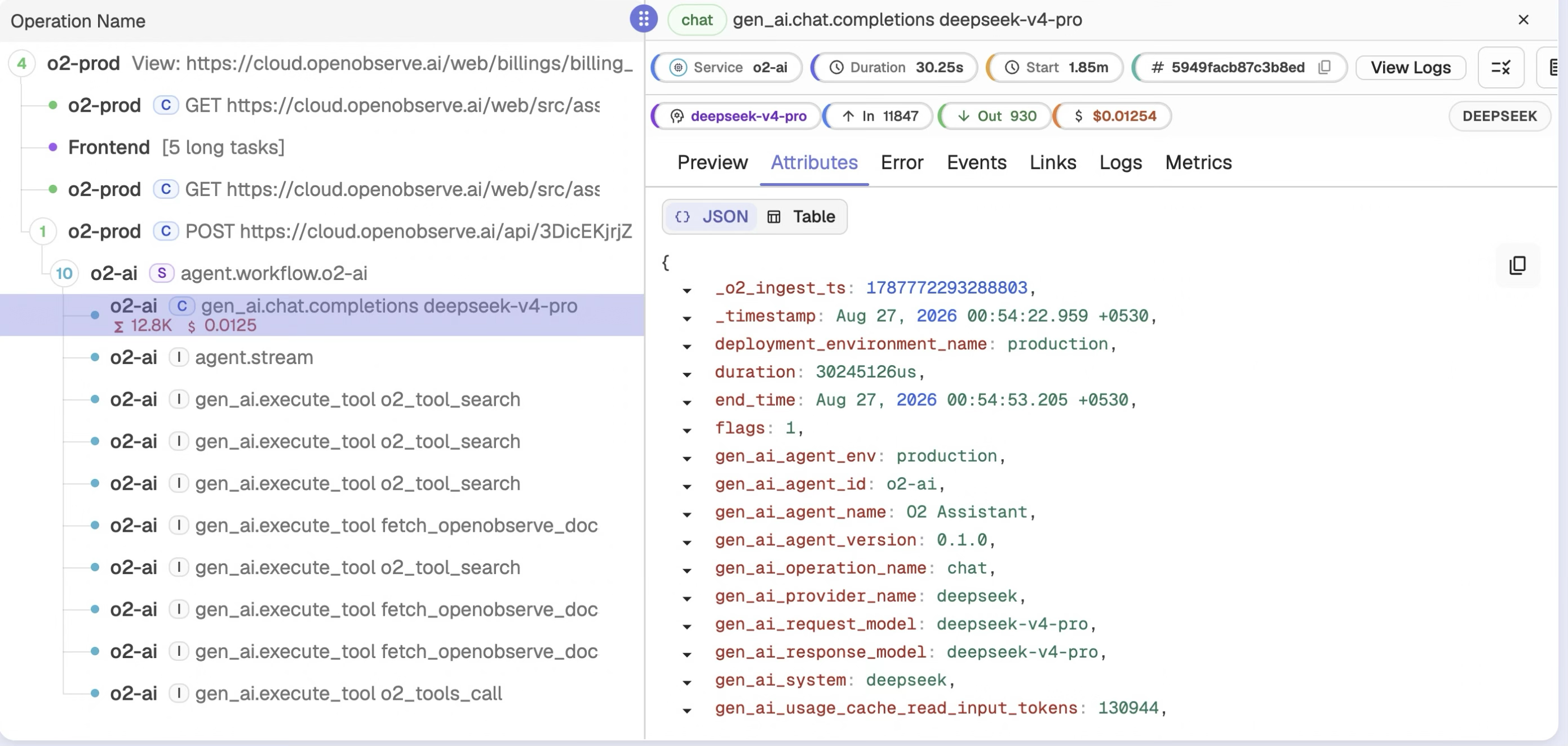The image size is (1568, 746).
Task: Open the Error tab
Action: tap(901, 162)
